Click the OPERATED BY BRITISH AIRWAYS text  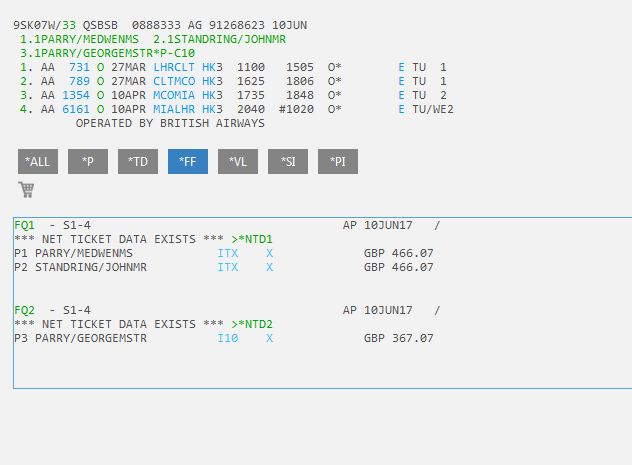170,123
